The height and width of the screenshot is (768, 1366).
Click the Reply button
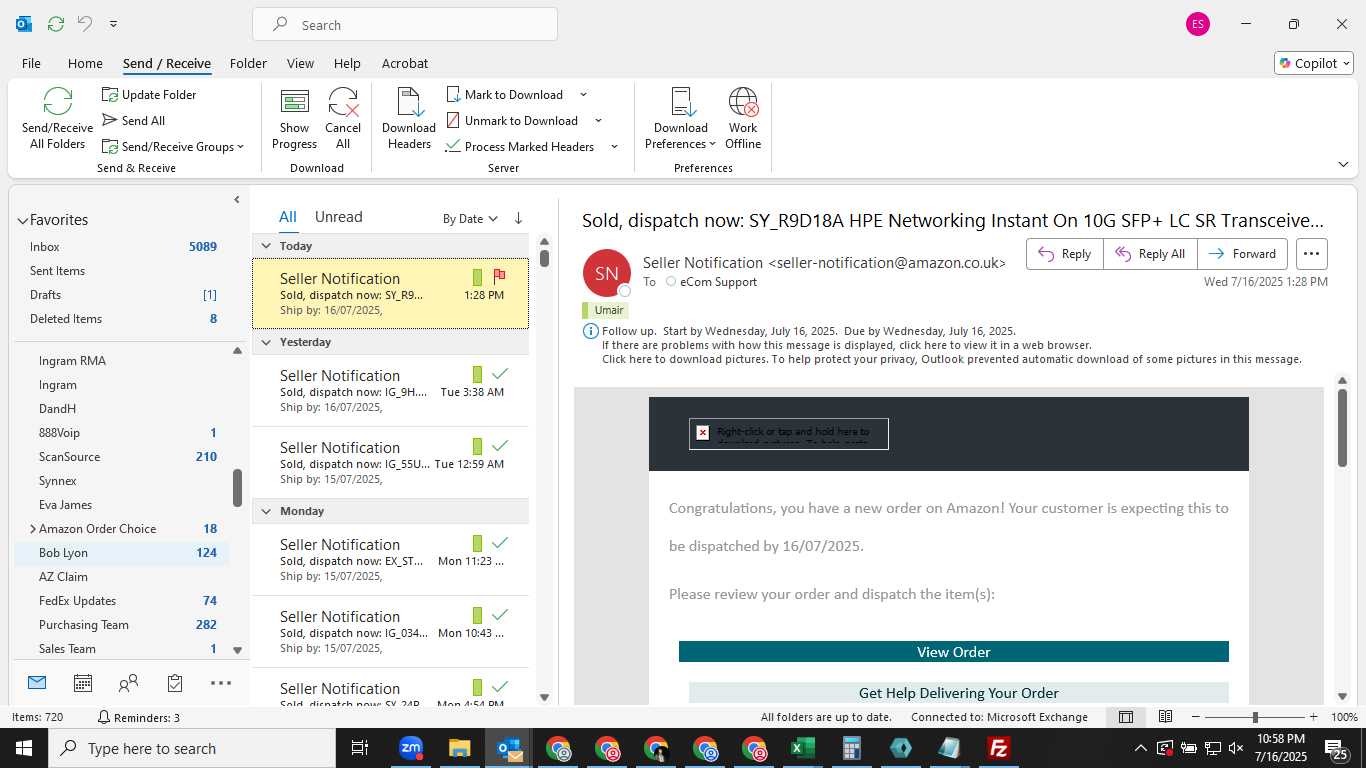[1065, 254]
